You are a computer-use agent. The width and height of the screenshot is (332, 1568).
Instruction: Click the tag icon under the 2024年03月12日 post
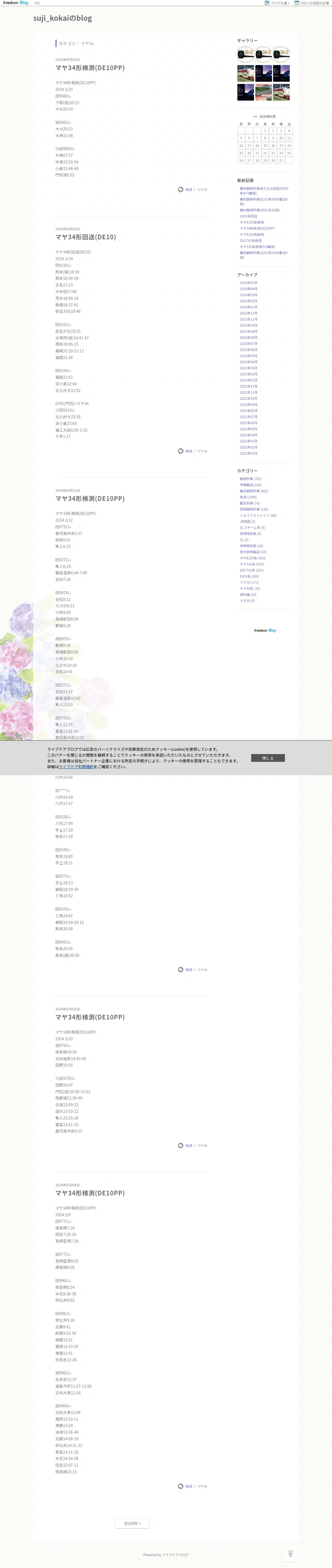pos(181,970)
